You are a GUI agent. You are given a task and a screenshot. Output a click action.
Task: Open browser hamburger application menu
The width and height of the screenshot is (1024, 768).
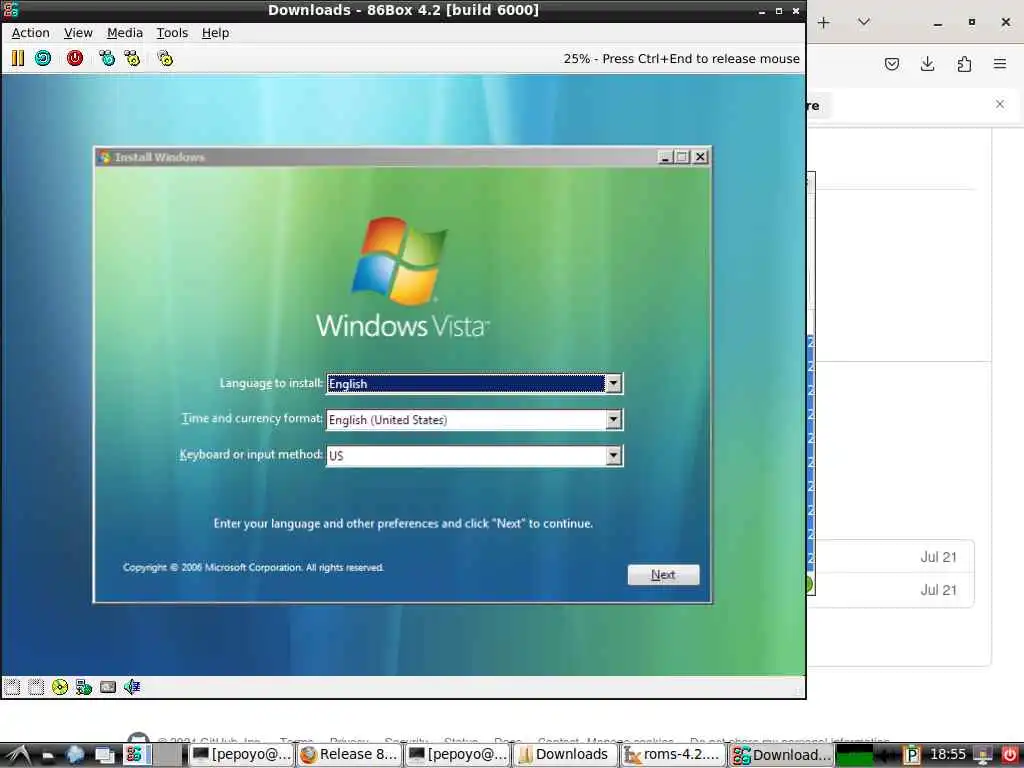click(x=1000, y=63)
